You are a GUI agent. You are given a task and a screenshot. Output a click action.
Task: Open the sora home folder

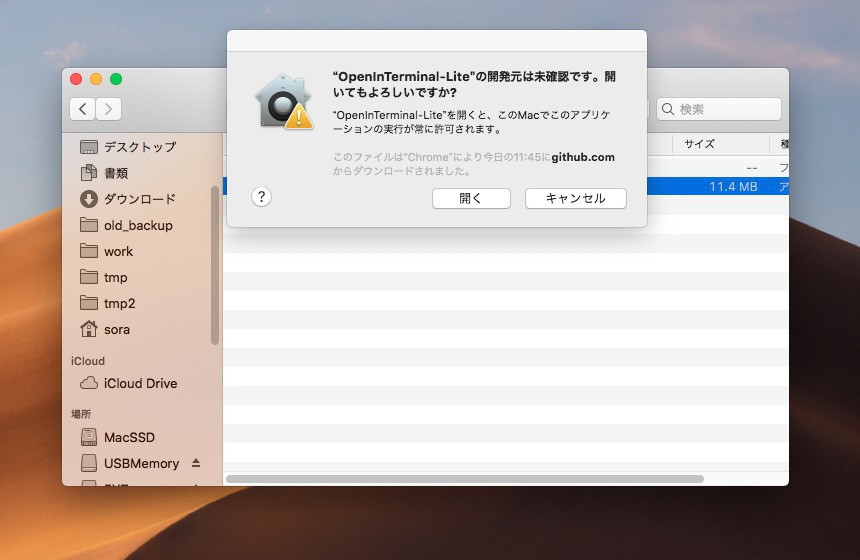116,329
